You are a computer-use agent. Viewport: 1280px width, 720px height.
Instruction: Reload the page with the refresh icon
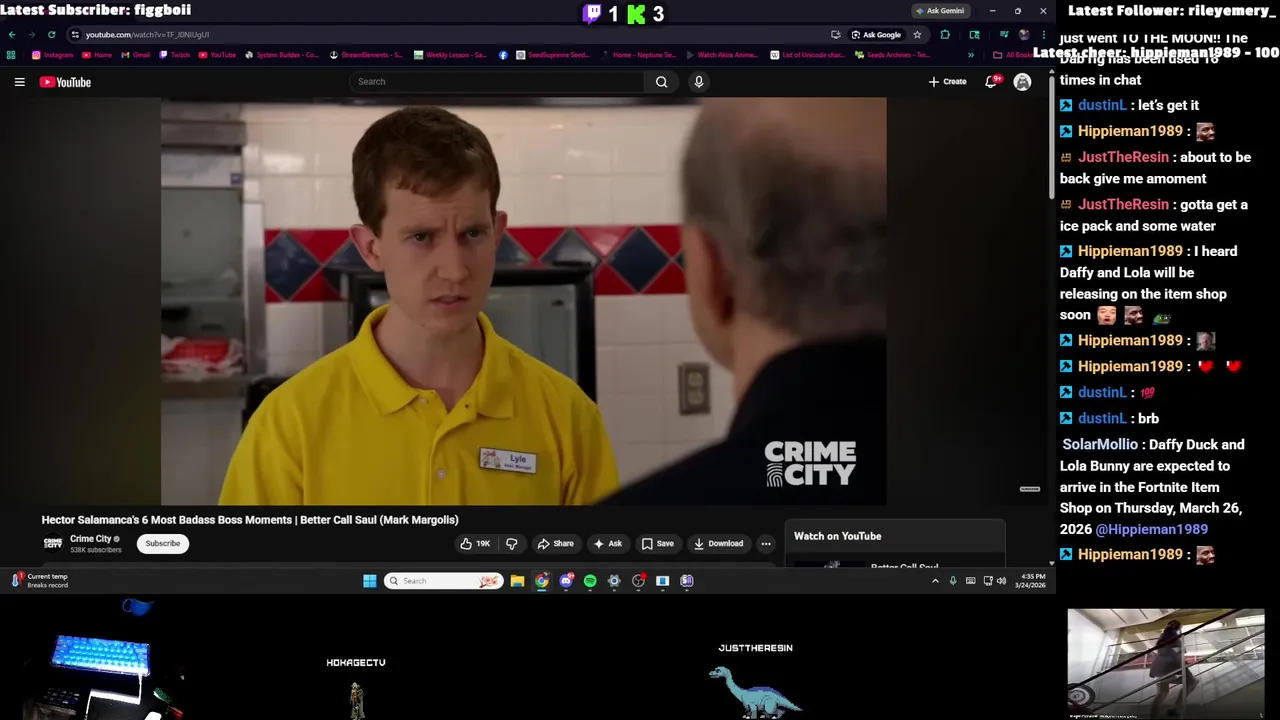coord(51,35)
